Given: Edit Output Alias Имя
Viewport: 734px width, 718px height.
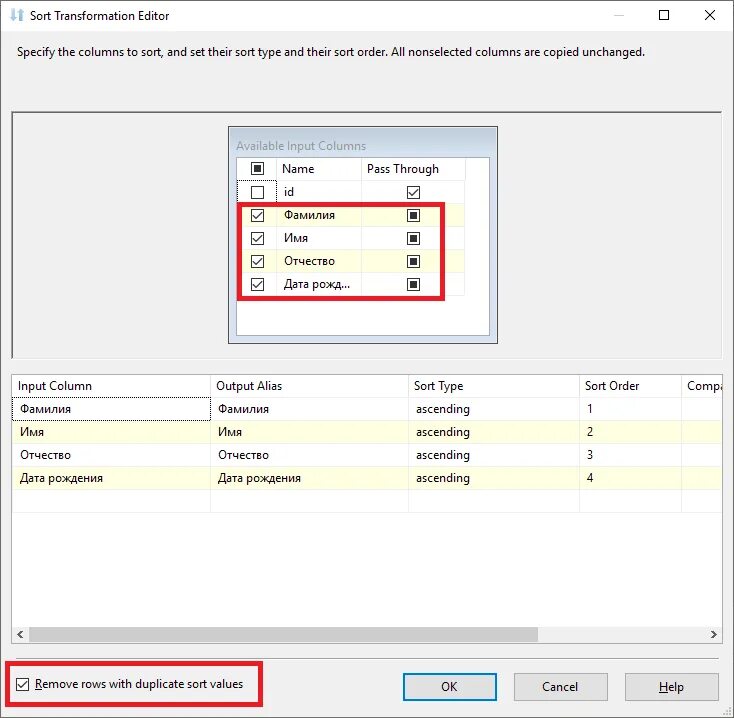Looking at the screenshot, I should [x=309, y=432].
